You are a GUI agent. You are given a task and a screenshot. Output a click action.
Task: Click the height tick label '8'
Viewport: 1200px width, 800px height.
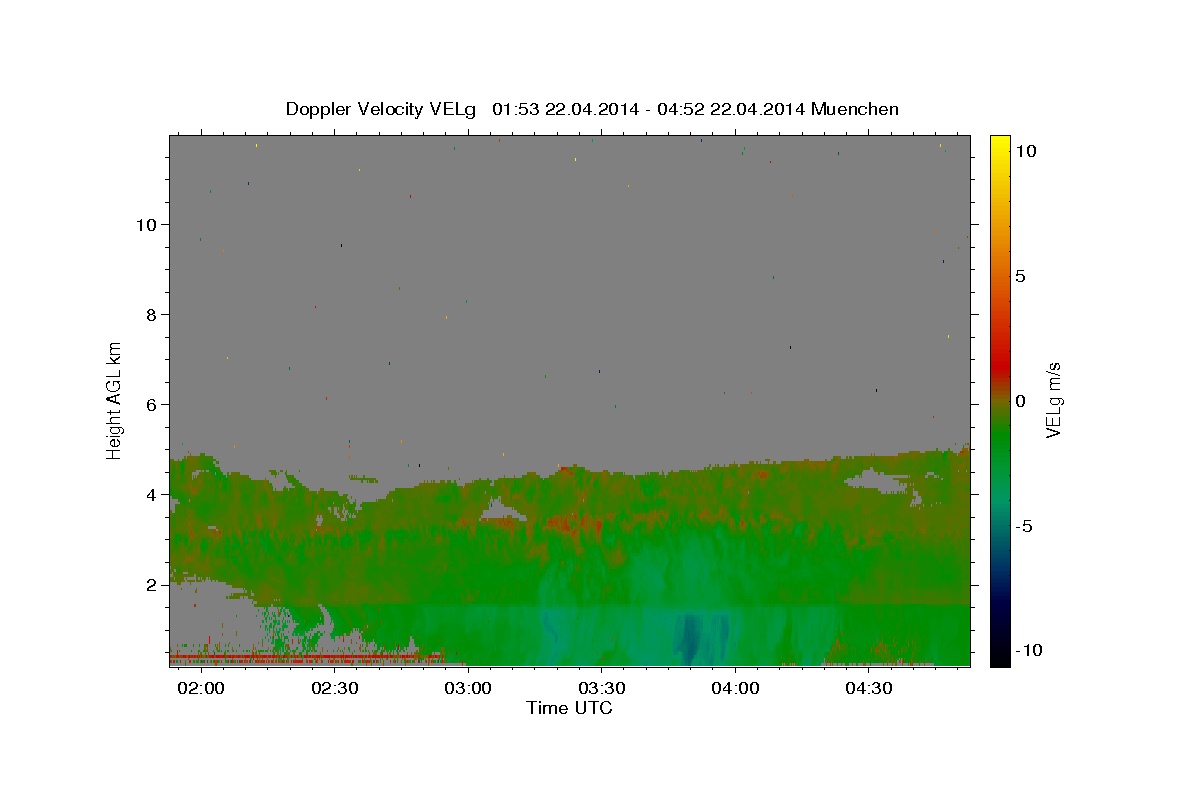[x=152, y=314]
